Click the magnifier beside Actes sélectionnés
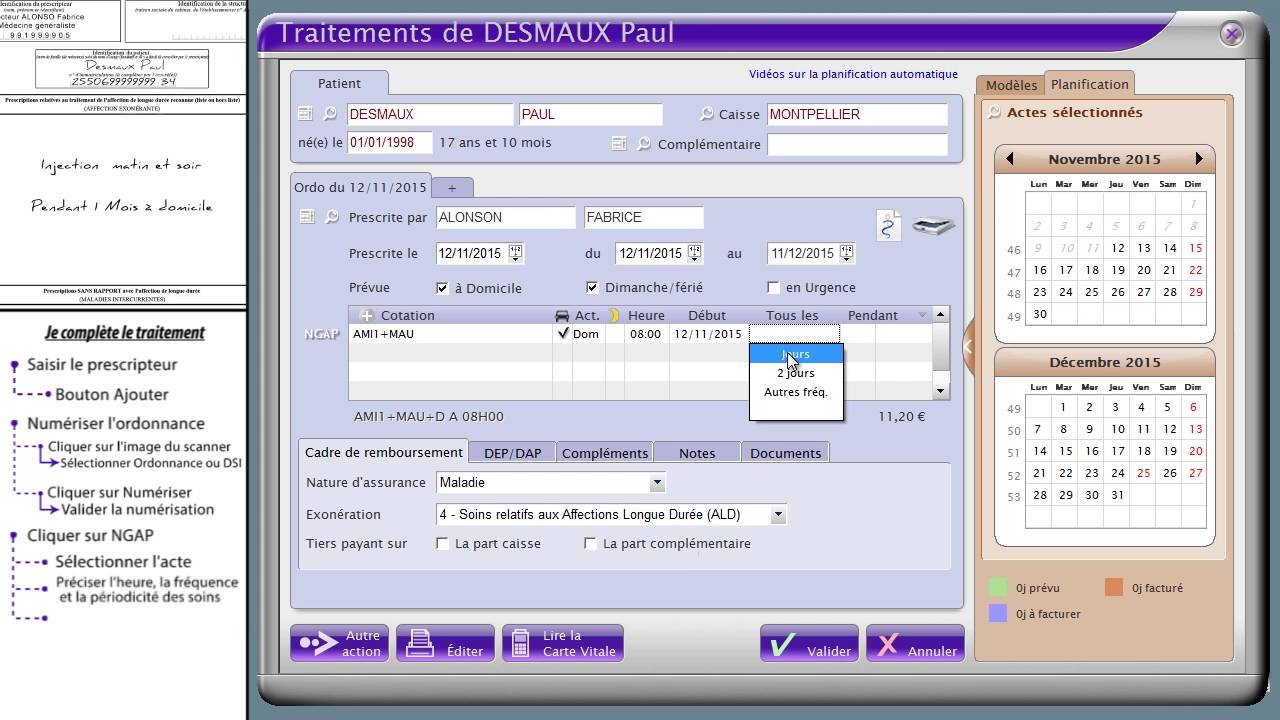Screen dimensions: 1280x720 point(993,112)
